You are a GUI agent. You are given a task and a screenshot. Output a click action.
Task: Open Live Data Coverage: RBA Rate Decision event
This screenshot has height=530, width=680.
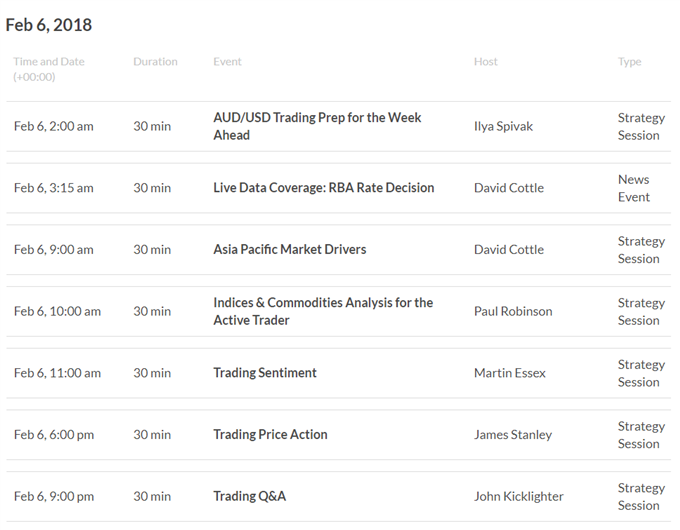point(324,188)
